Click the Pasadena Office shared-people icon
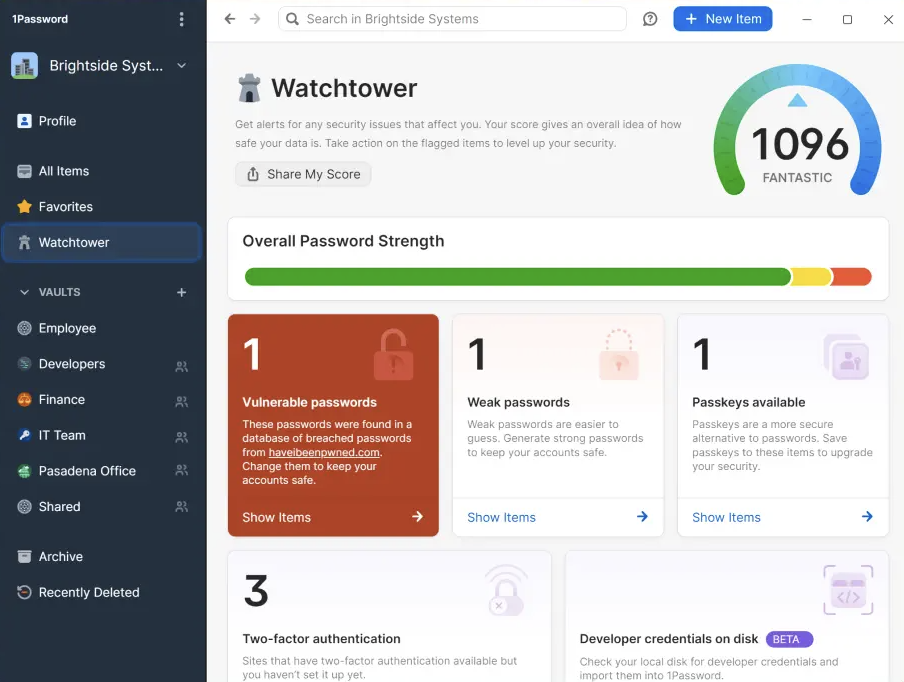This screenshot has width=904, height=682. click(x=181, y=470)
